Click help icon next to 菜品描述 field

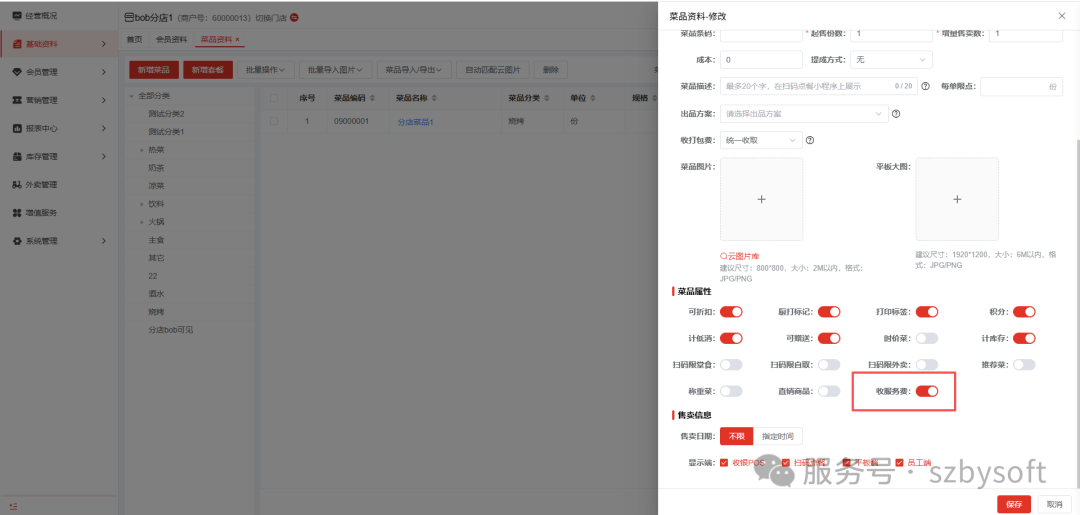click(925, 87)
